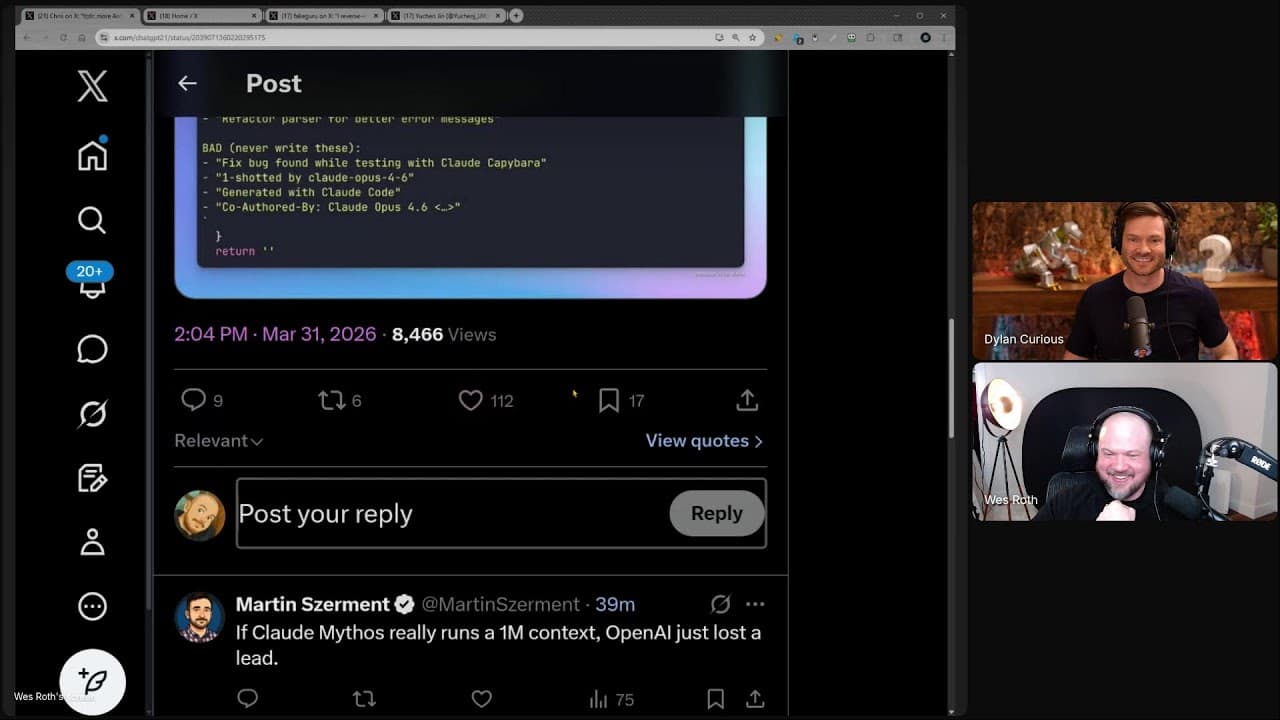Image resolution: width=1280 pixels, height=720 pixels.
Task: Click the compose new post button
Action: [92, 682]
